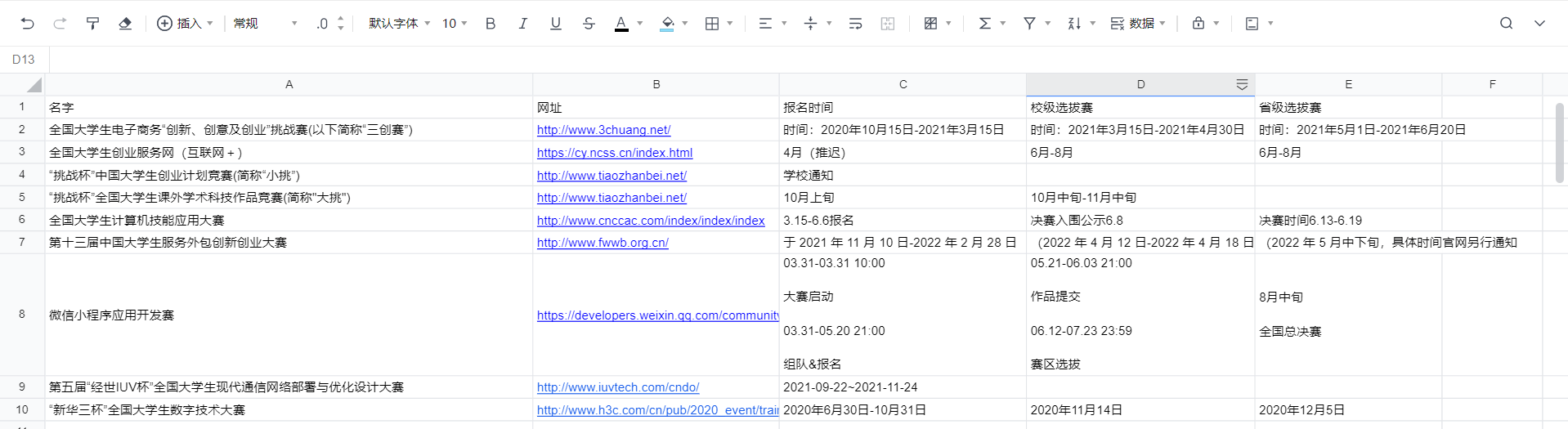The width and height of the screenshot is (1568, 429).
Task: Click the fill color bucket swatch
Action: [x=667, y=24]
